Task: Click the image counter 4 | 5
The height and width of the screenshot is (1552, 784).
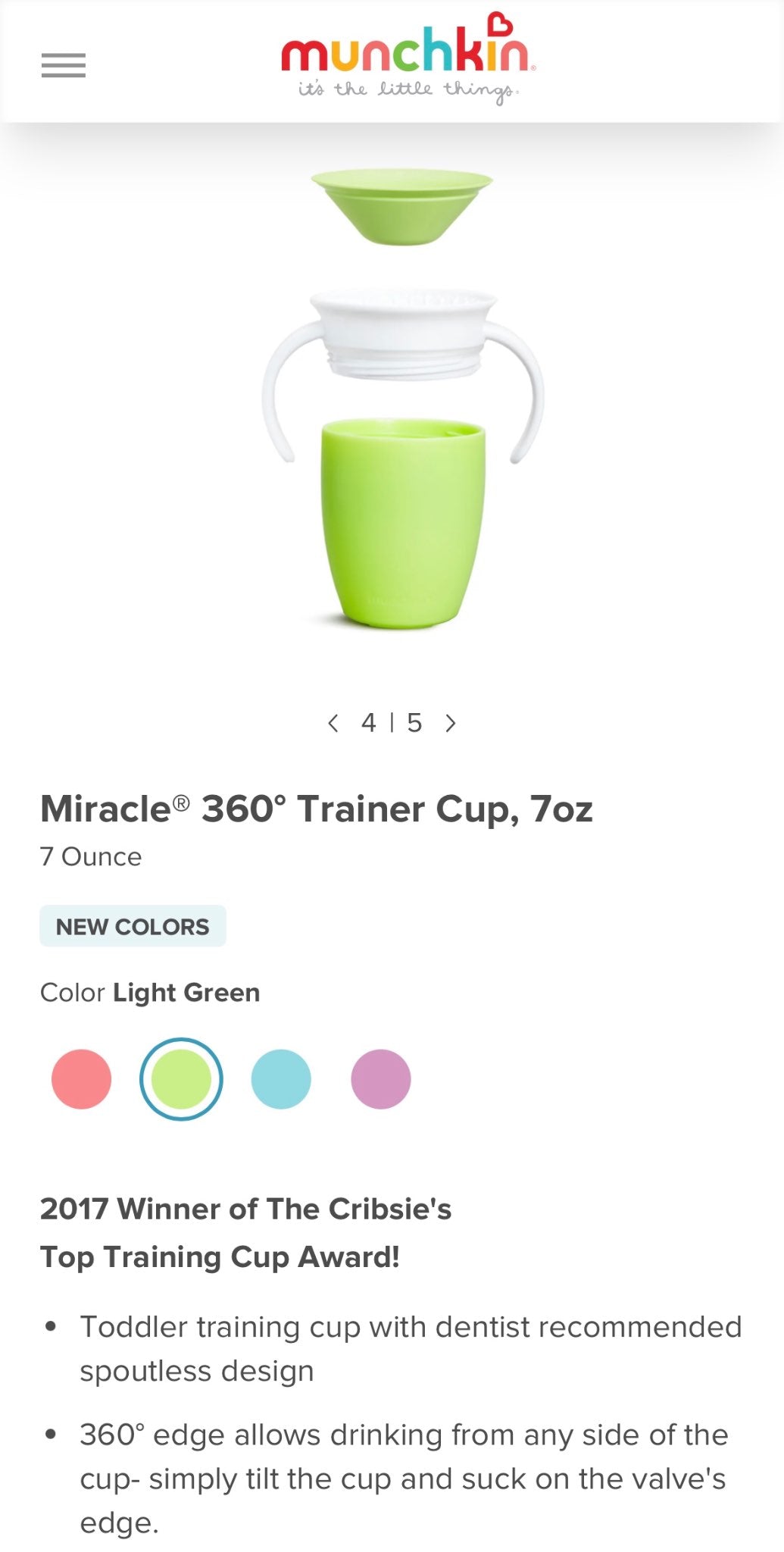Action: click(x=392, y=723)
